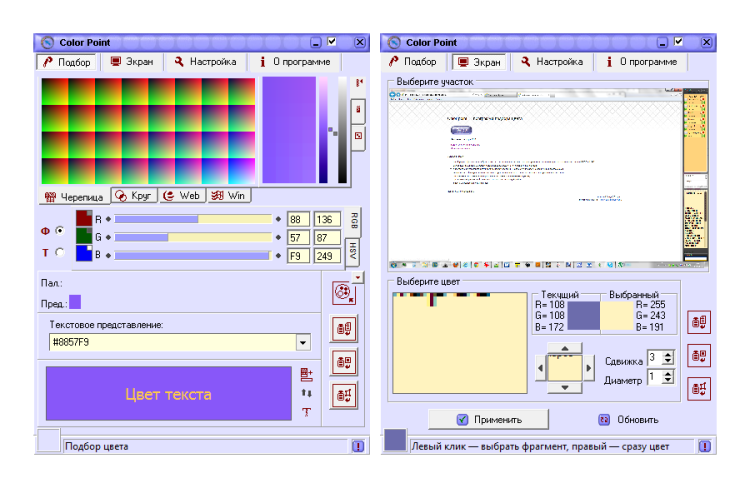Click the Применить button
750x488 pixels.
(488, 419)
